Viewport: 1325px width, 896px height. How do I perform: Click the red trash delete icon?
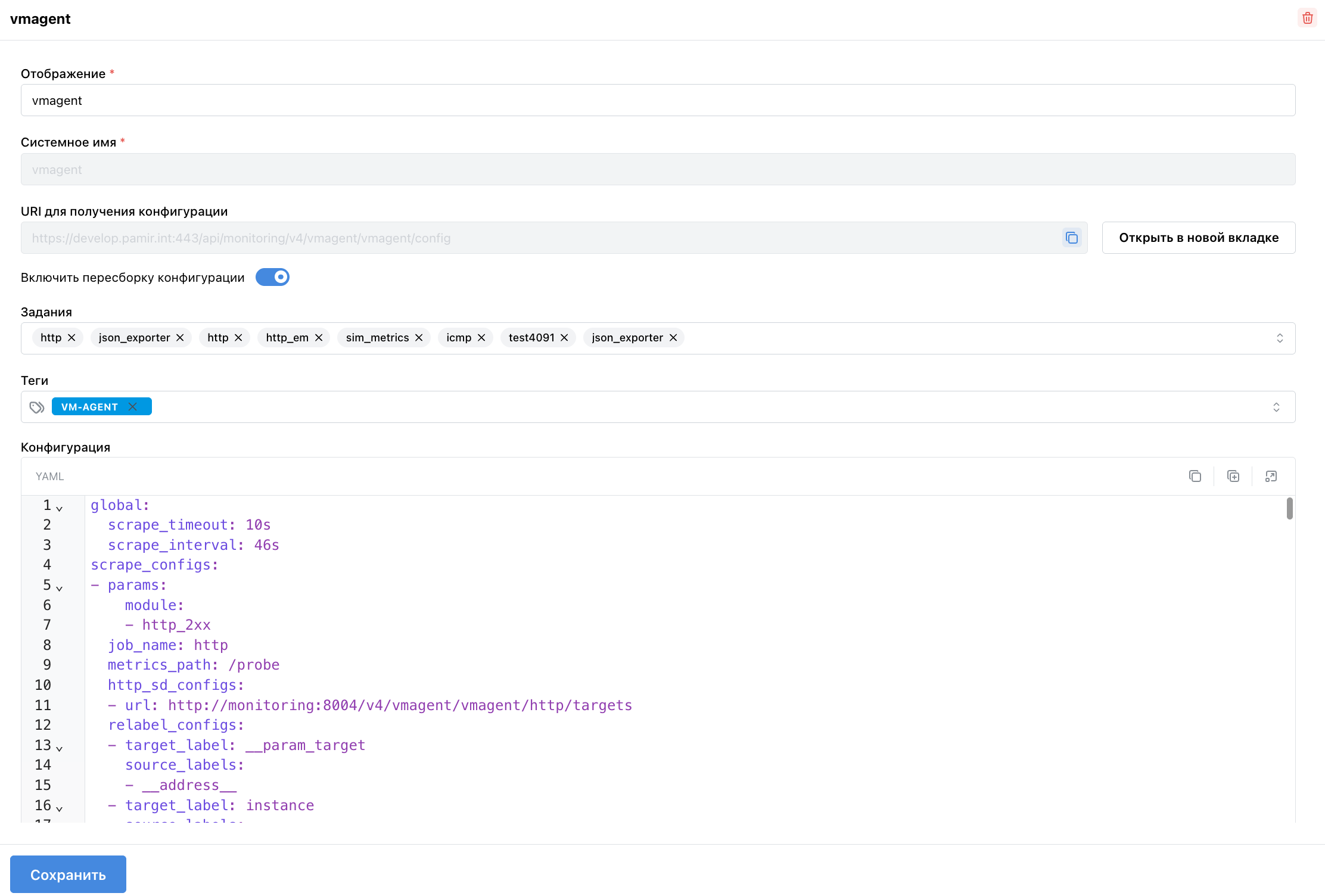coord(1307,18)
